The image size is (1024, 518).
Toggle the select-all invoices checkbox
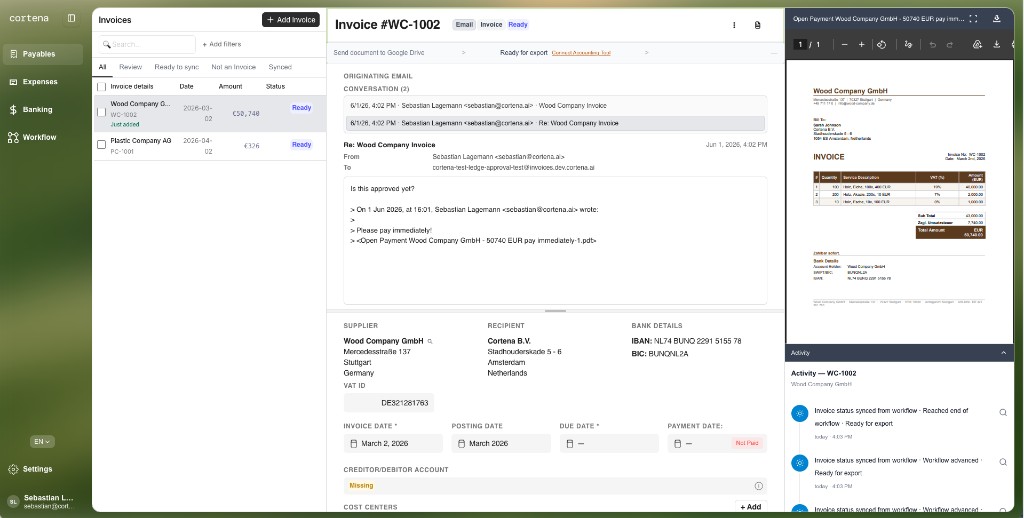101,87
